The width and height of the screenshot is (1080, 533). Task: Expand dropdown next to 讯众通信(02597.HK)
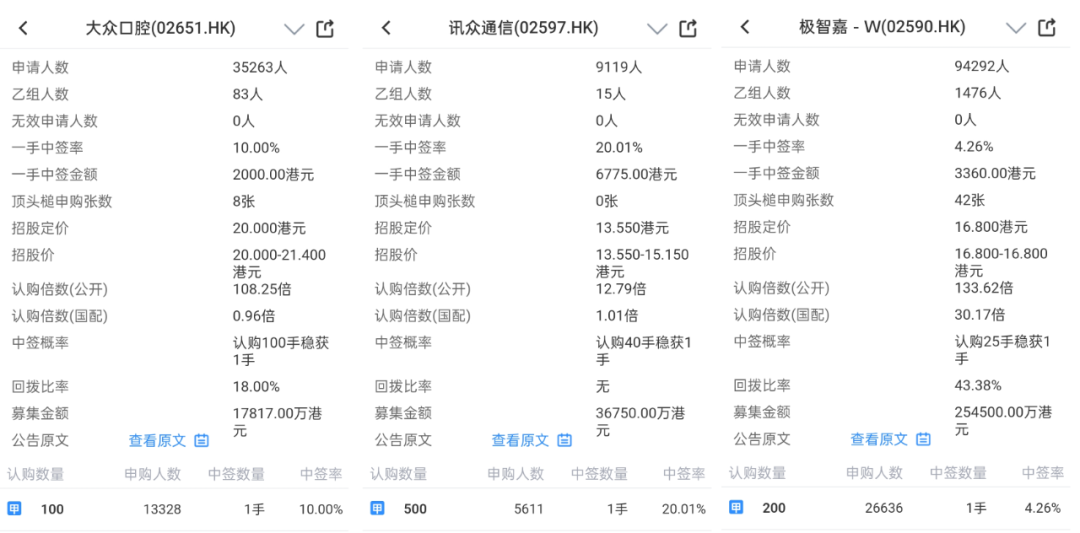[657, 29]
